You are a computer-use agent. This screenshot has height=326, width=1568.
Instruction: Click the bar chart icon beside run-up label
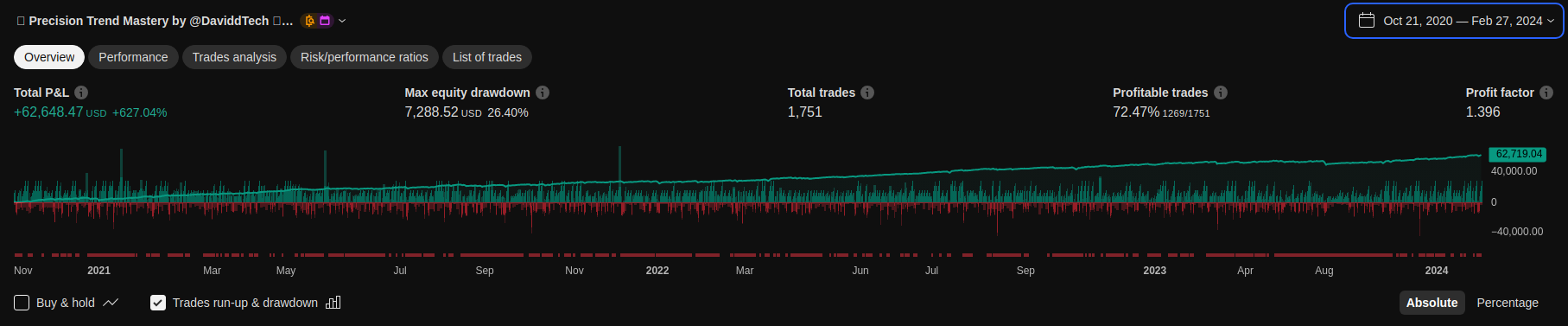tap(333, 303)
